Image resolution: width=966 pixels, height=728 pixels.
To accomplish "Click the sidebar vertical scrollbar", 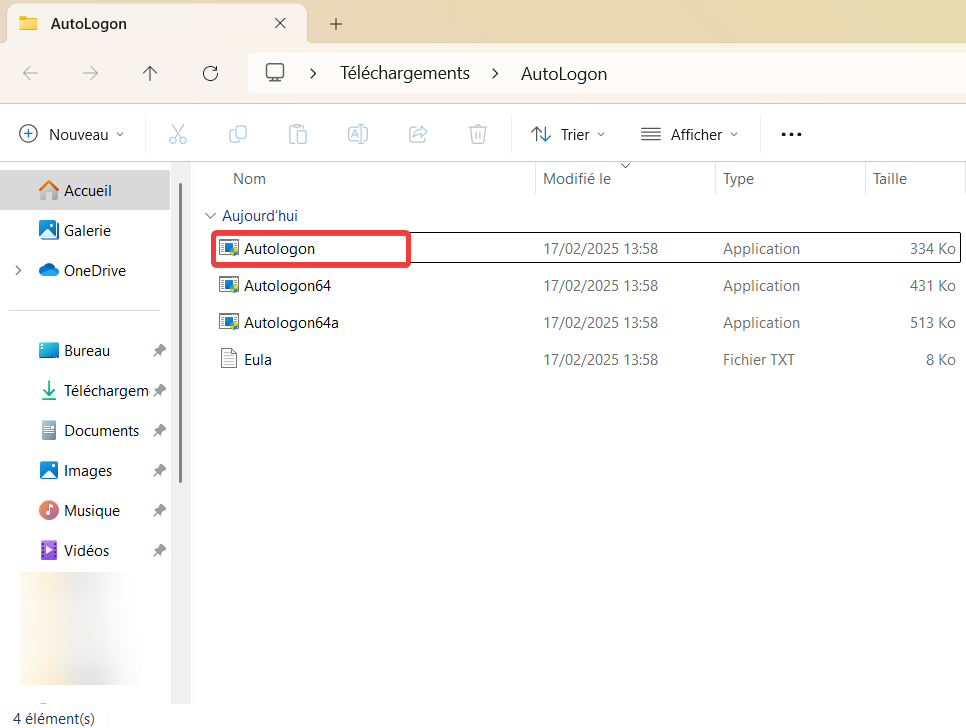I will click(181, 333).
